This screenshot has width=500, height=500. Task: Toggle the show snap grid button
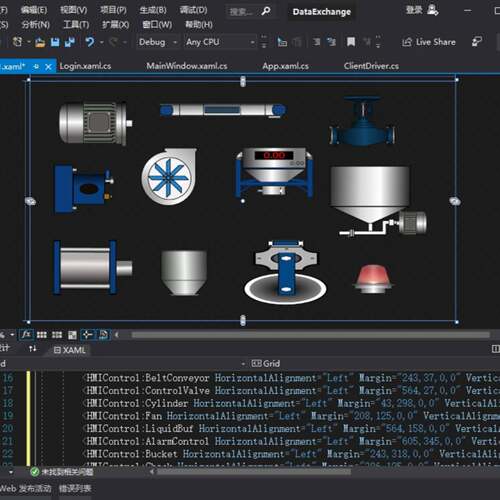[42, 335]
